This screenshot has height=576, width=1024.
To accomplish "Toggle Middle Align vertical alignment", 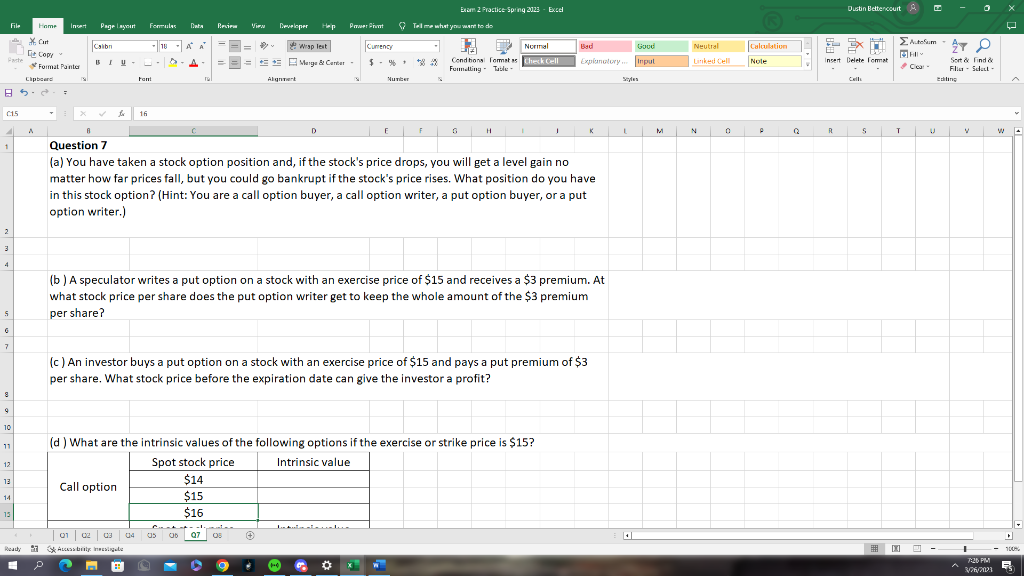I will point(234,46).
